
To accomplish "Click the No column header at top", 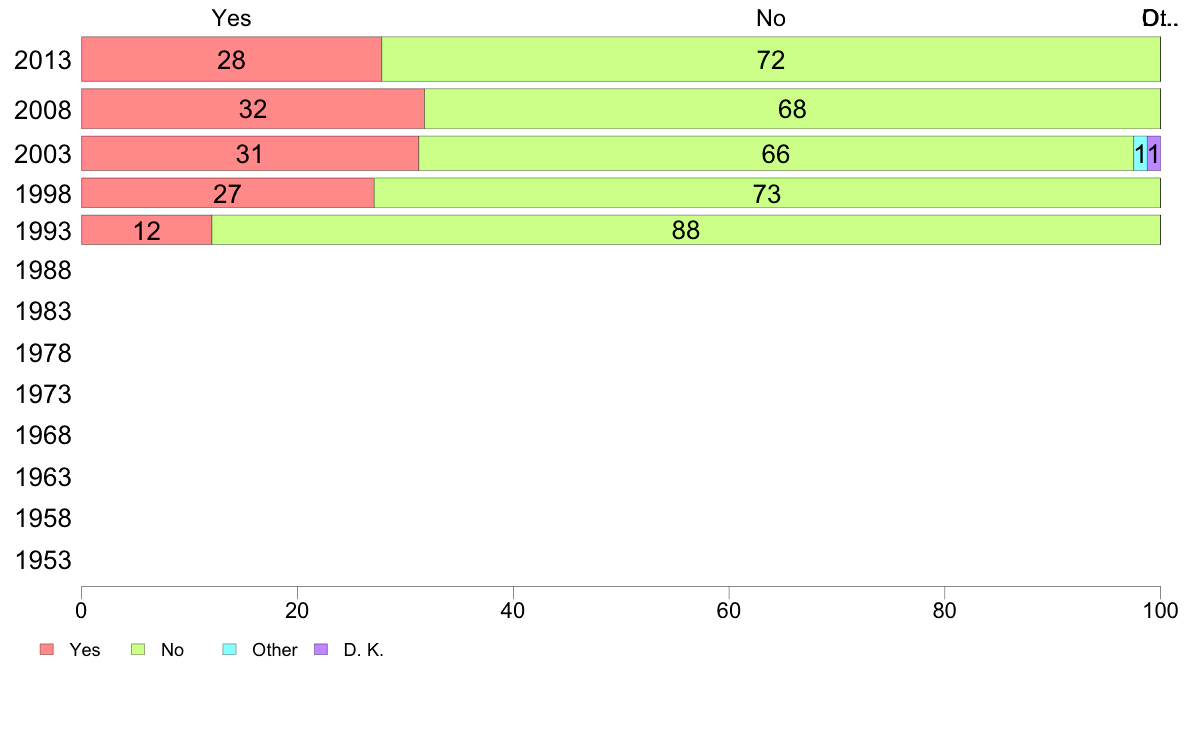I will [x=771, y=18].
